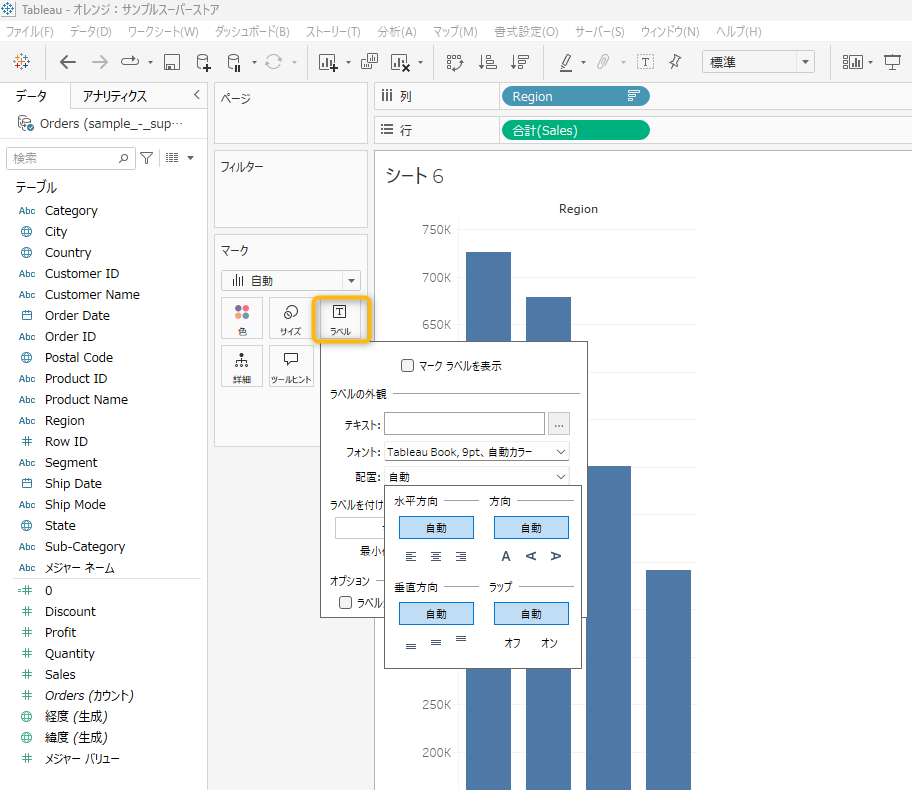Switch to the アナリティクス tab
Viewport: 912px width, 790px height.
(x=115, y=96)
